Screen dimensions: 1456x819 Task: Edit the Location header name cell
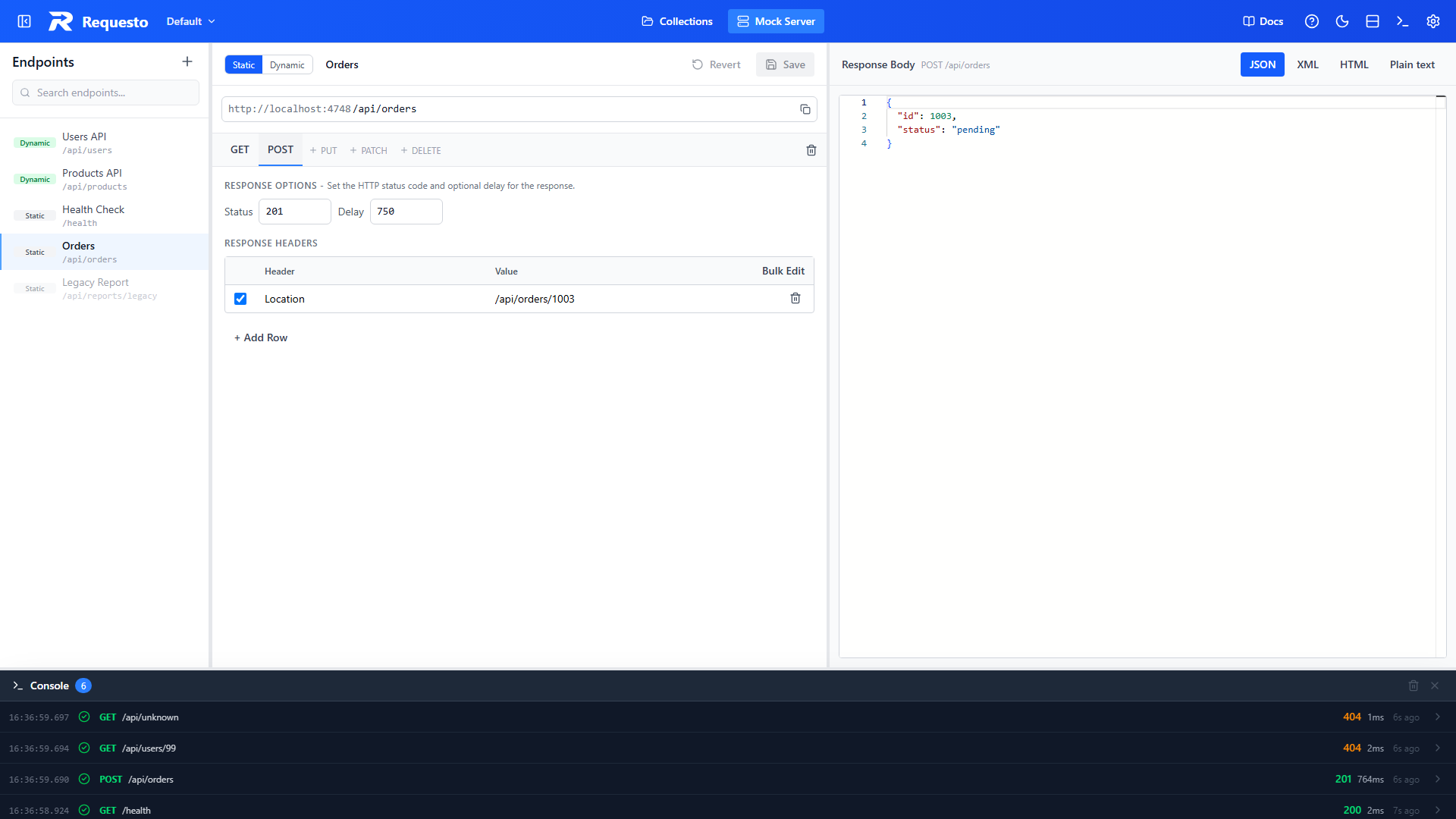tap(372, 299)
